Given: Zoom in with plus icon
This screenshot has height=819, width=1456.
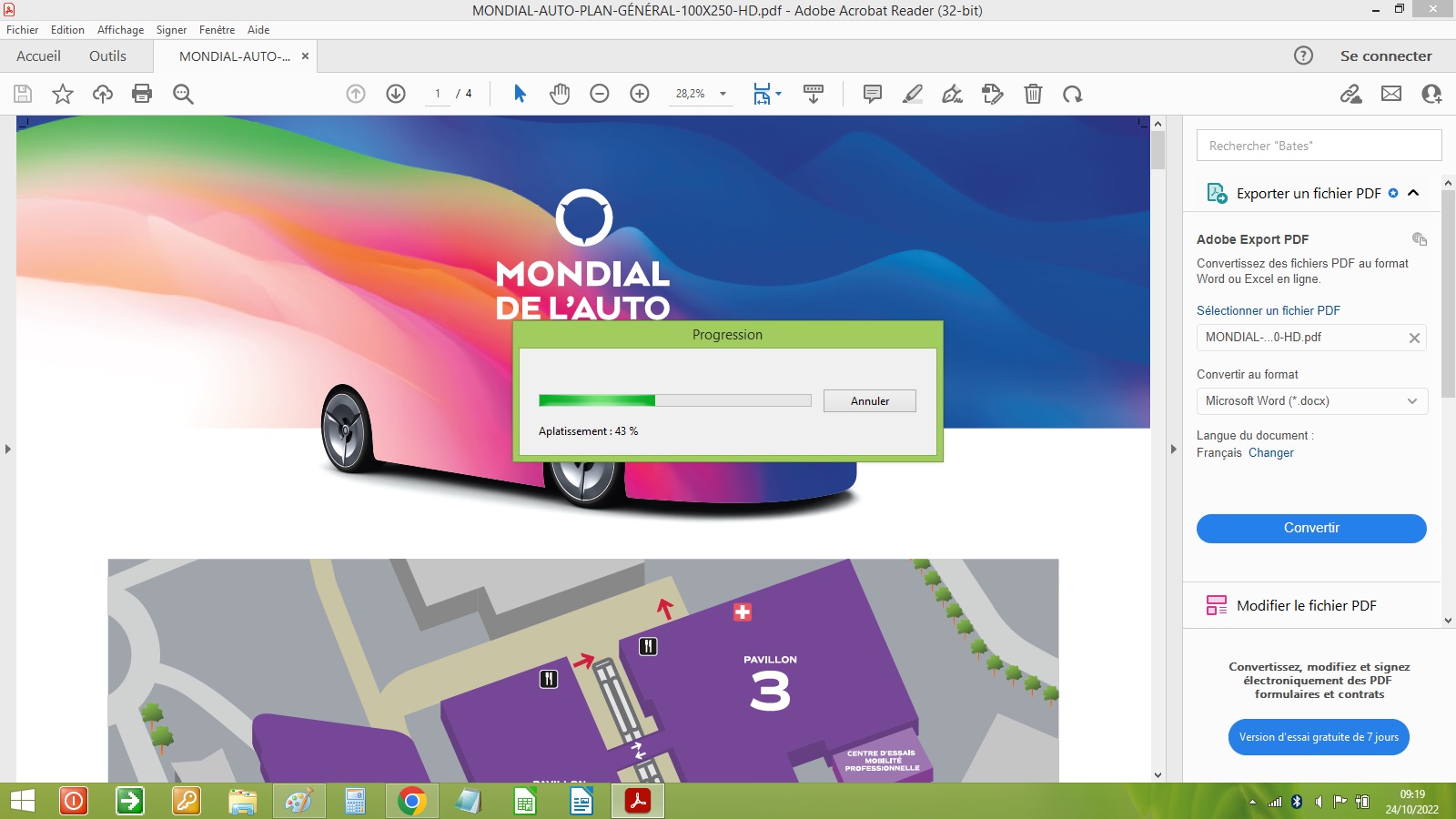Looking at the screenshot, I should tap(640, 94).
